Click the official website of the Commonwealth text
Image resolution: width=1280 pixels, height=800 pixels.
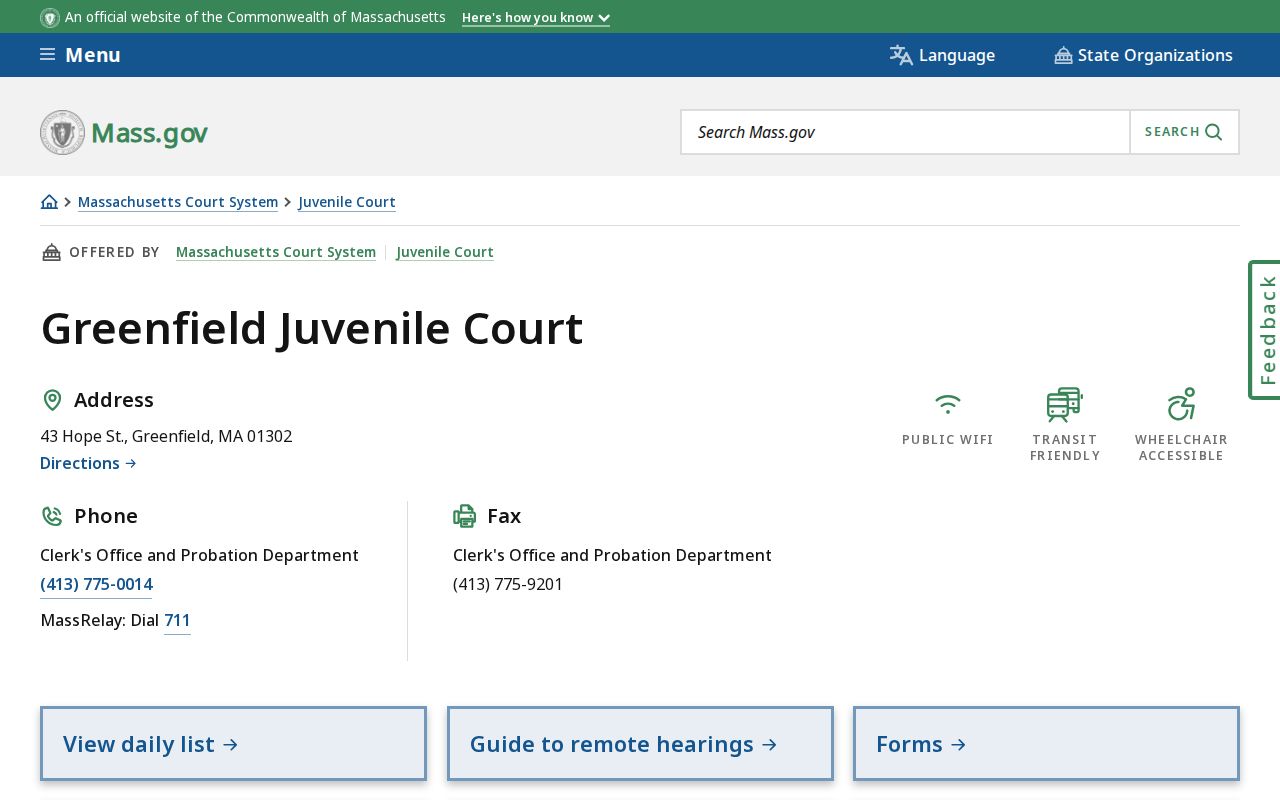pyautogui.click(x=255, y=17)
